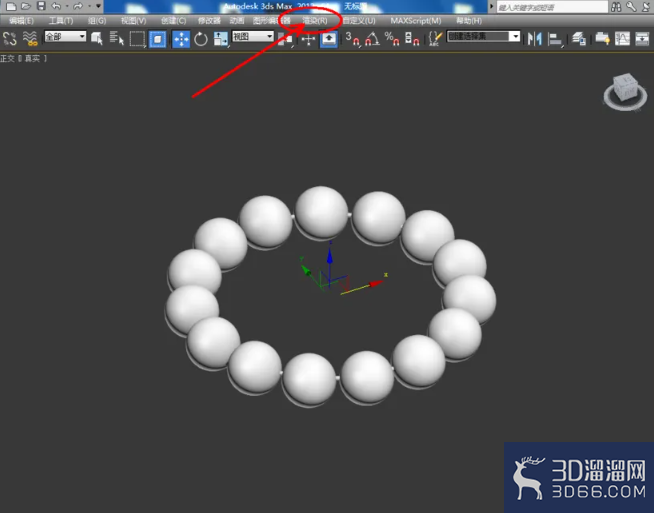Click the wrench icon in the title bar

(x=631, y=6)
